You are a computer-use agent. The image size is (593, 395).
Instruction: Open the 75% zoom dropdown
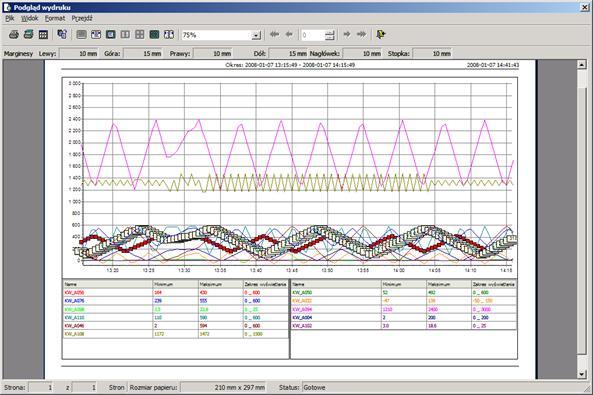[256, 35]
